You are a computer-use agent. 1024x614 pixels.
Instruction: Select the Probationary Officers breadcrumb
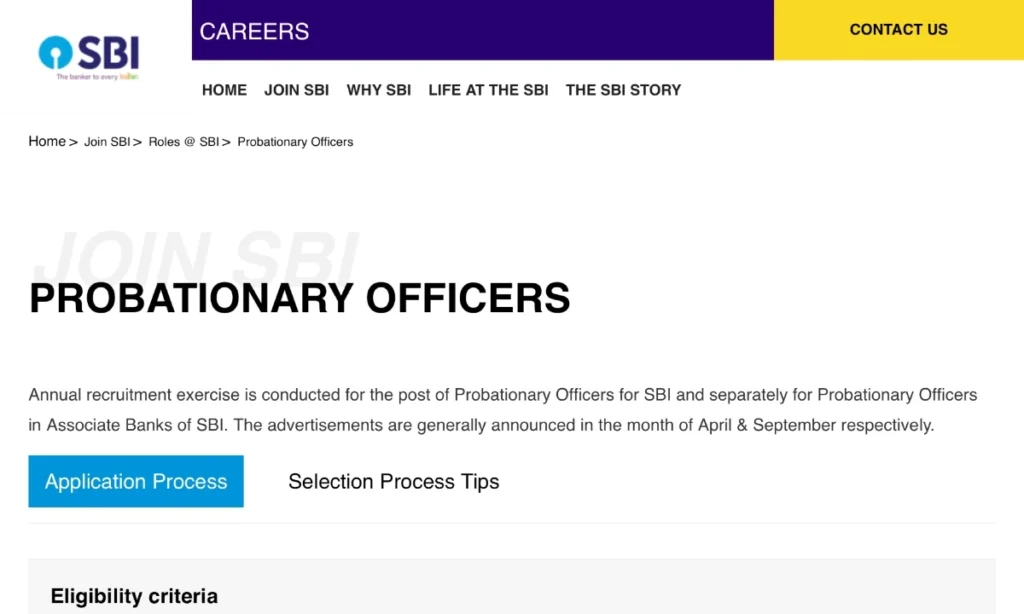click(295, 141)
